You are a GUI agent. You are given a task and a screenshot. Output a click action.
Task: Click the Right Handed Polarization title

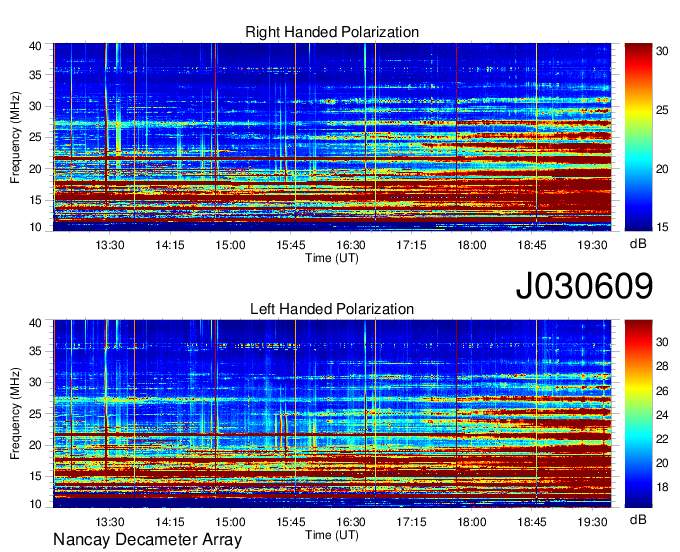[332, 32]
